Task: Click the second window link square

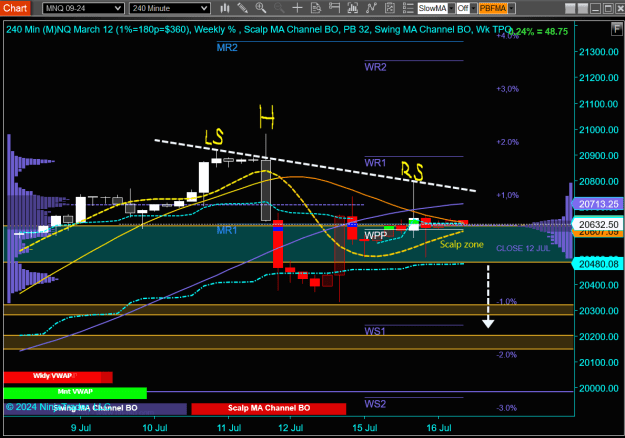Action: click(583, 8)
